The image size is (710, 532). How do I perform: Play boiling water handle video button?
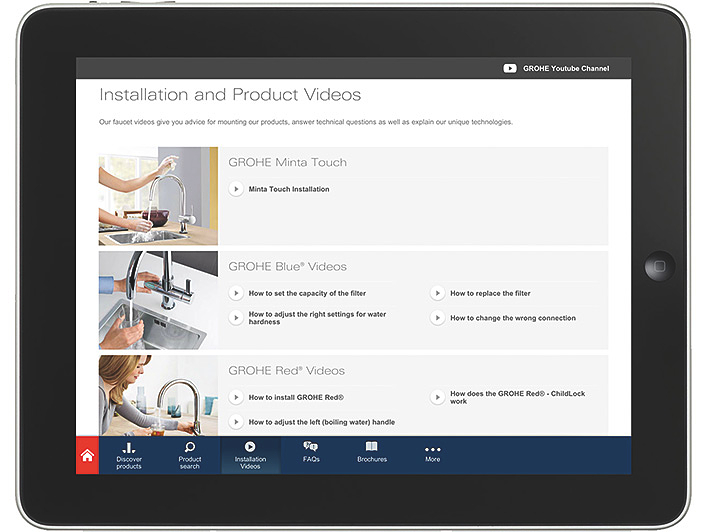point(236,422)
